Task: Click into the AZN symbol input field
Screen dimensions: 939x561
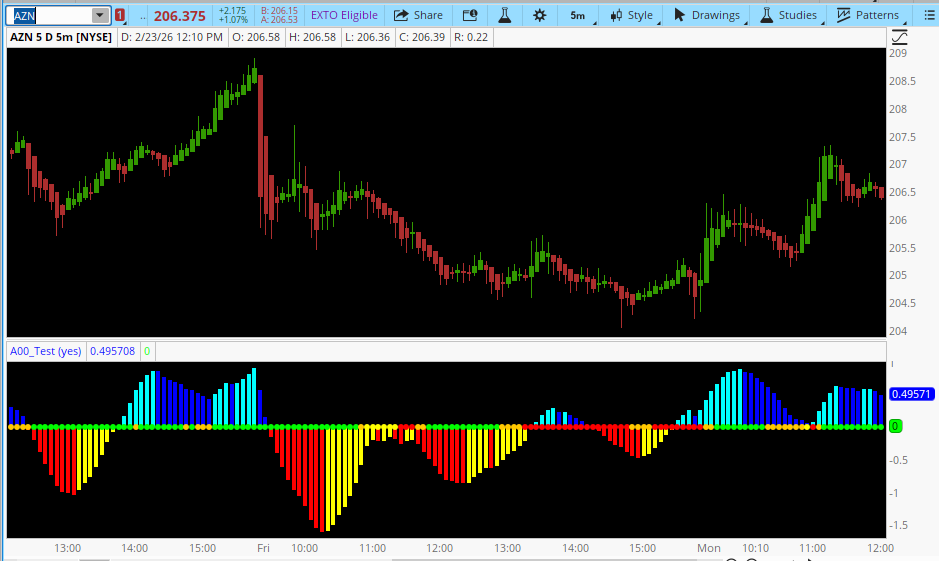Action: coord(48,15)
